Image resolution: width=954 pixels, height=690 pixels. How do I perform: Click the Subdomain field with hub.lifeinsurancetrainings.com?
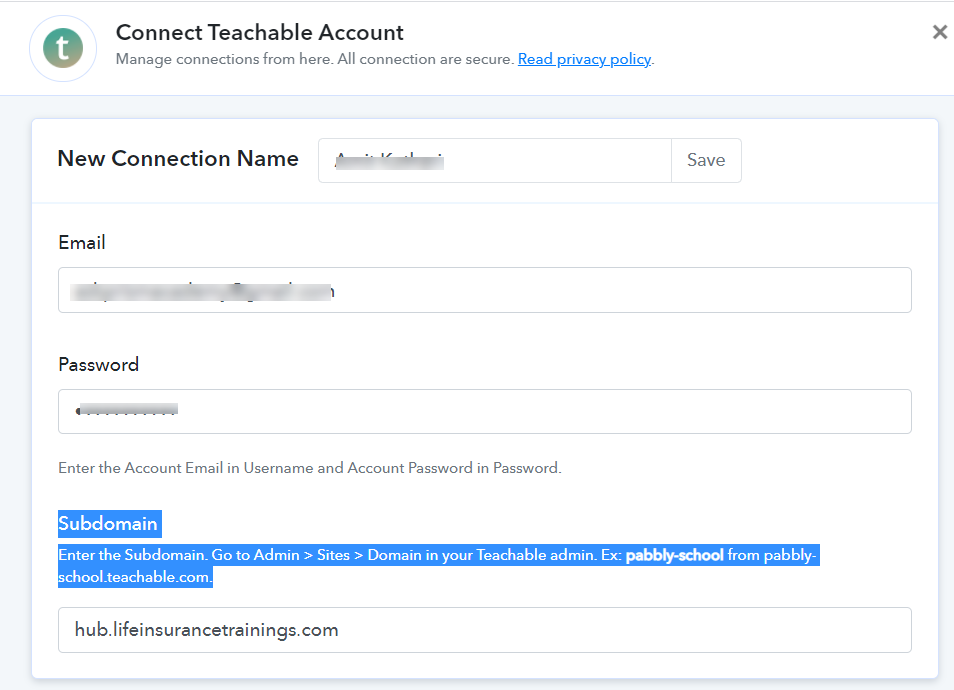point(484,630)
